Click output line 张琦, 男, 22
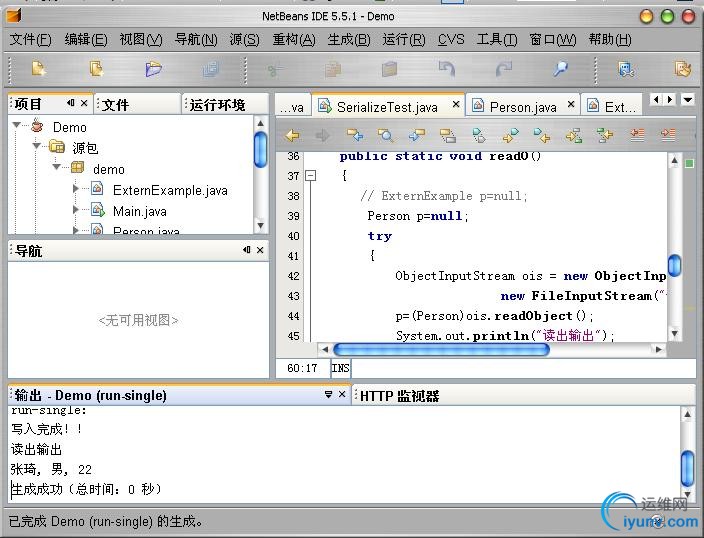Viewport: 704px width, 538px height. click(51, 469)
